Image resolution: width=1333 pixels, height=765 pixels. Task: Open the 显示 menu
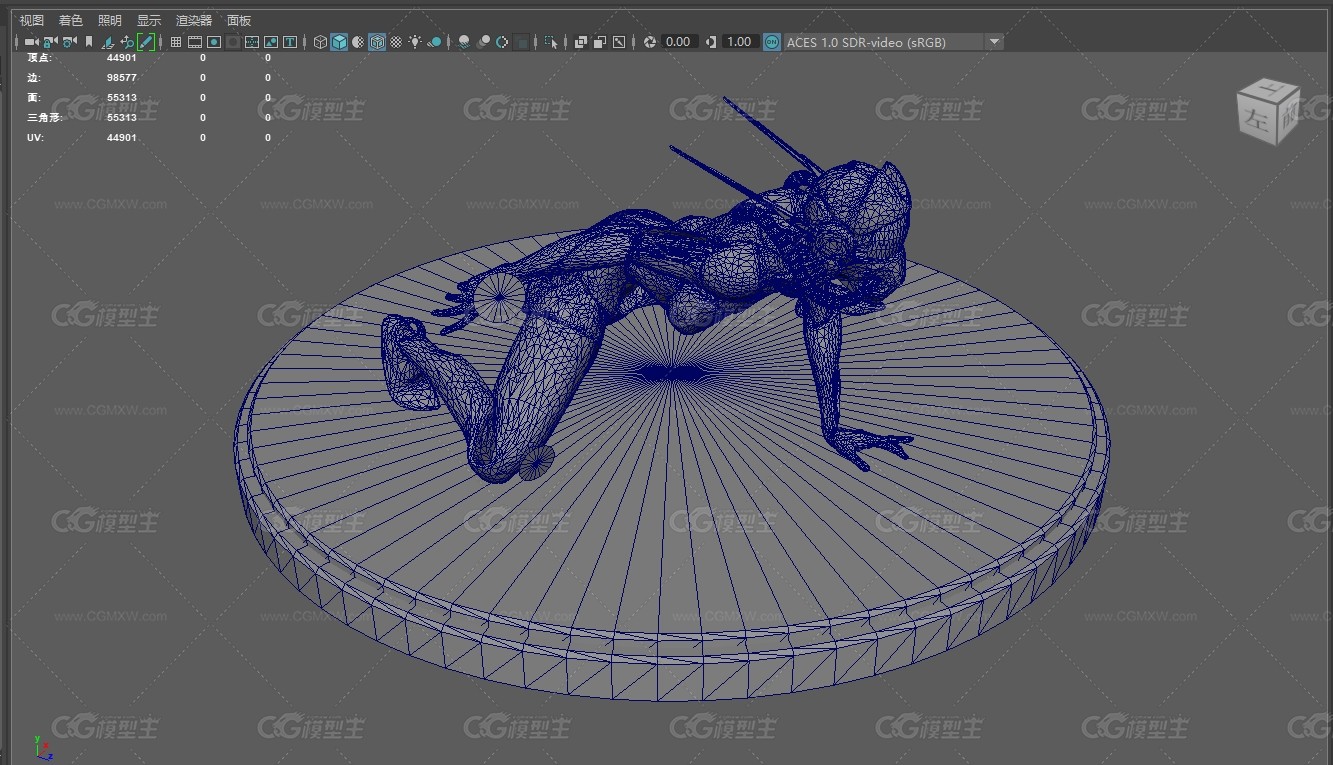click(x=149, y=20)
